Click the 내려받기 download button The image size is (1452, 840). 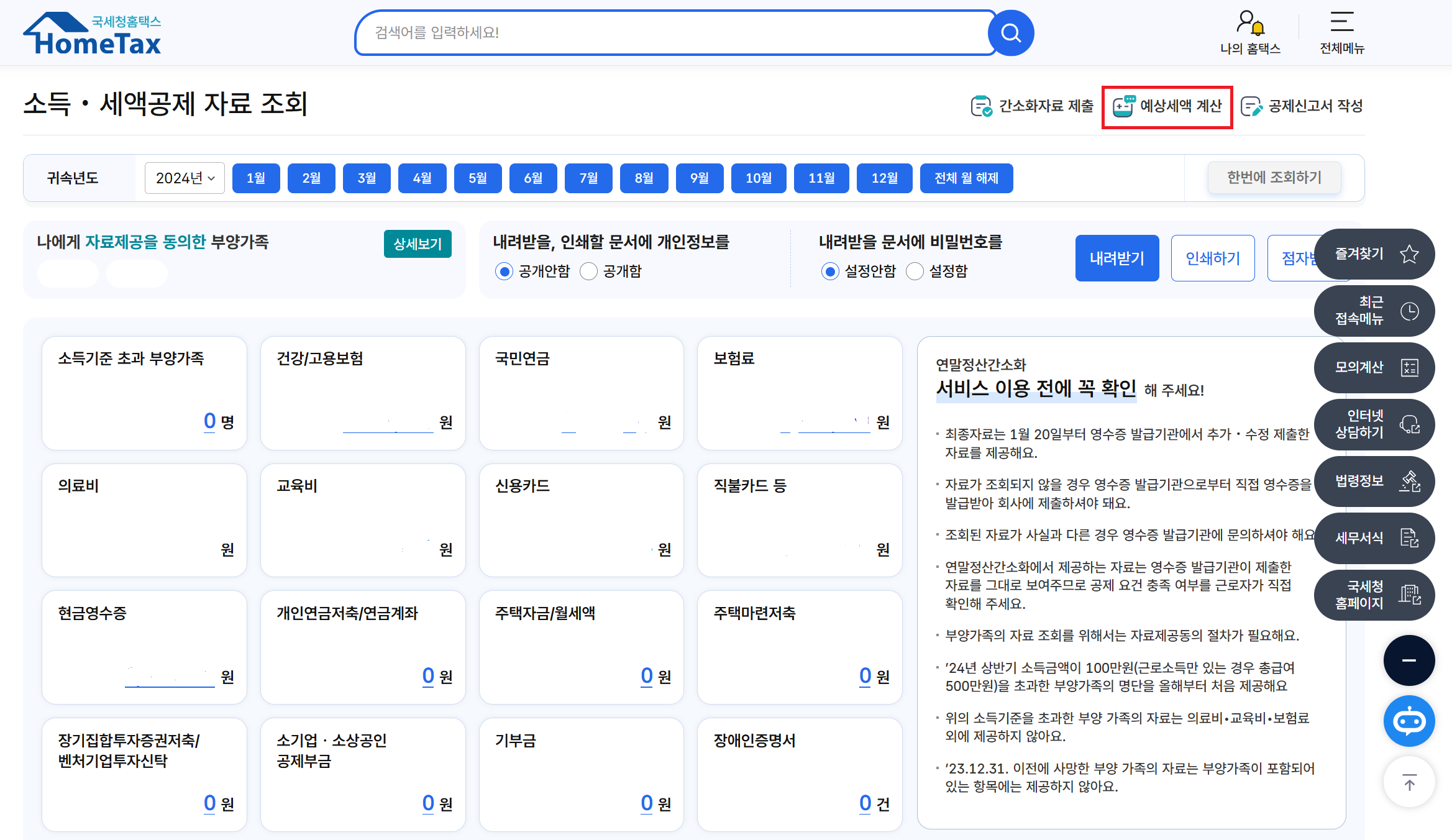click(x=1116, y=258)
